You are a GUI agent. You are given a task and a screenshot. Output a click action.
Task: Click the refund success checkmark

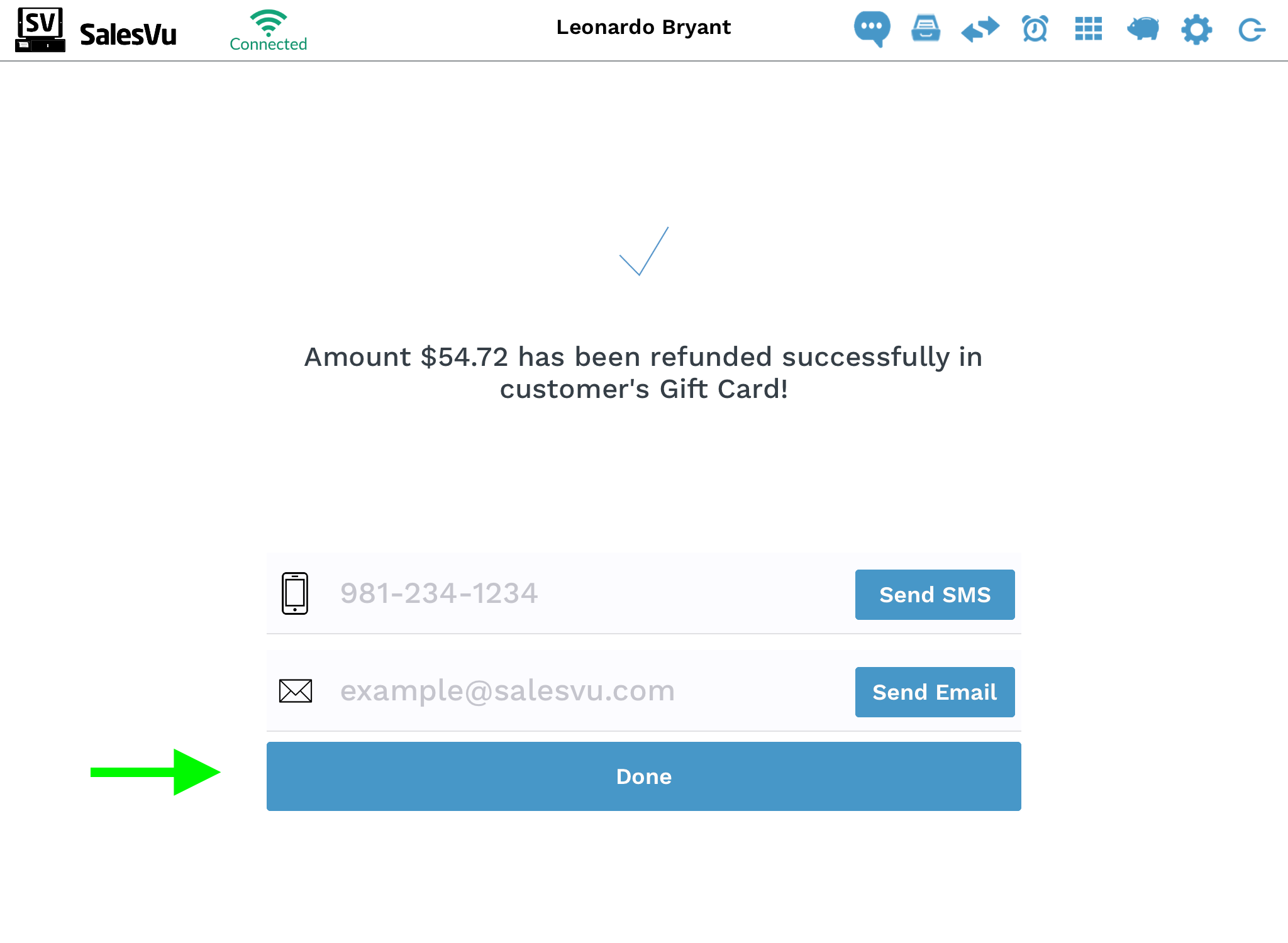(643, 251)
